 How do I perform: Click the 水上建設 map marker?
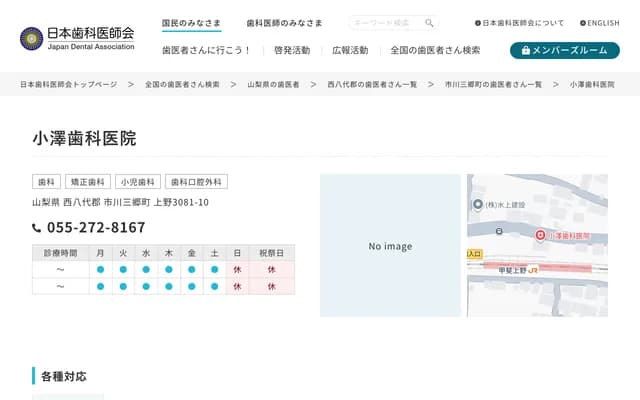coord(477,204)
